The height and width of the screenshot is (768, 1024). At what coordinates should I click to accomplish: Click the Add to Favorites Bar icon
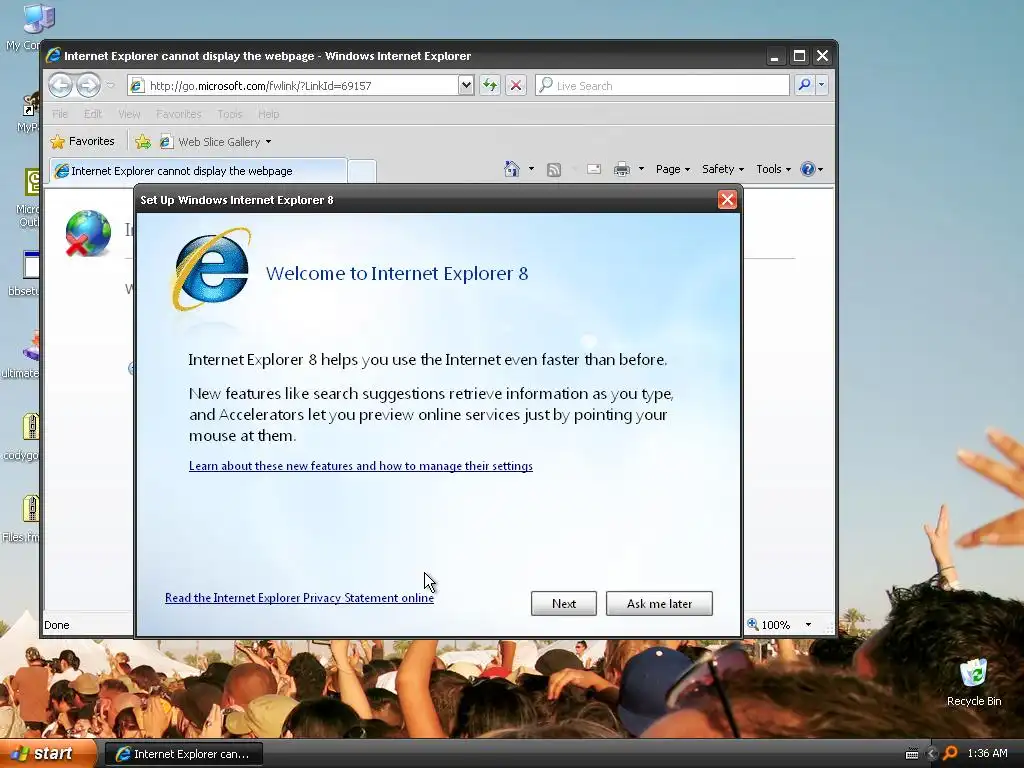[x=142, y=142]
